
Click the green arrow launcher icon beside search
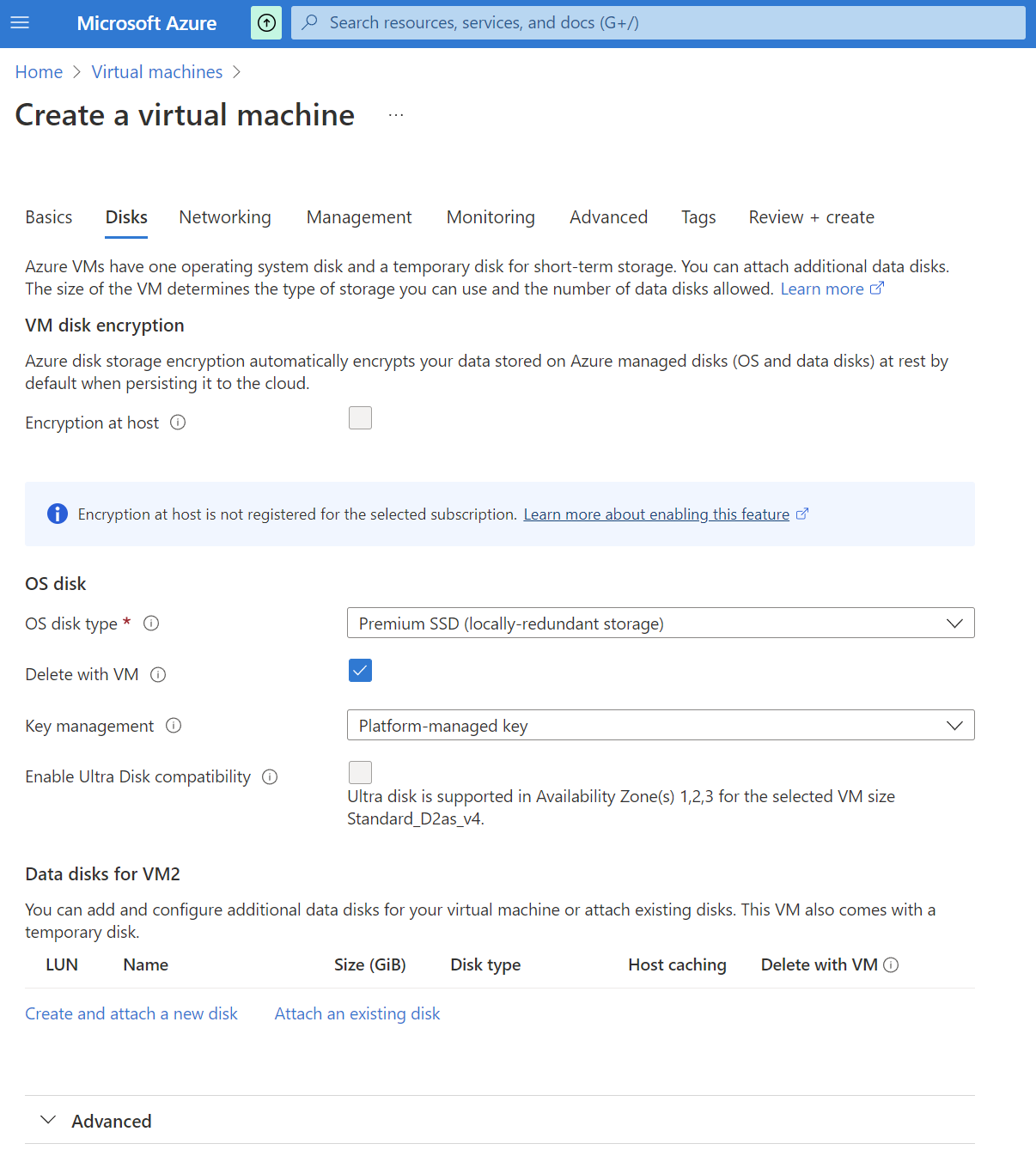coord(265,22)
